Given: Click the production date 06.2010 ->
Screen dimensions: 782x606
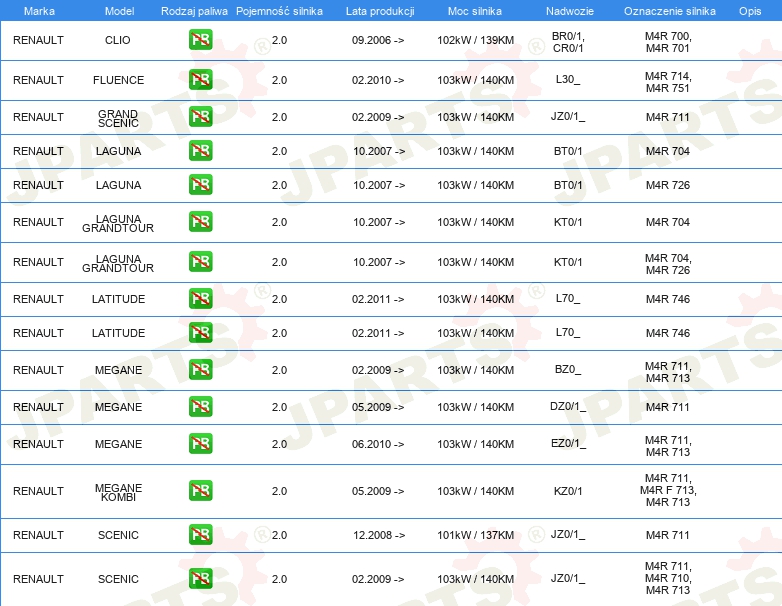Looking at the screenshot, I should tap(378, 444).
